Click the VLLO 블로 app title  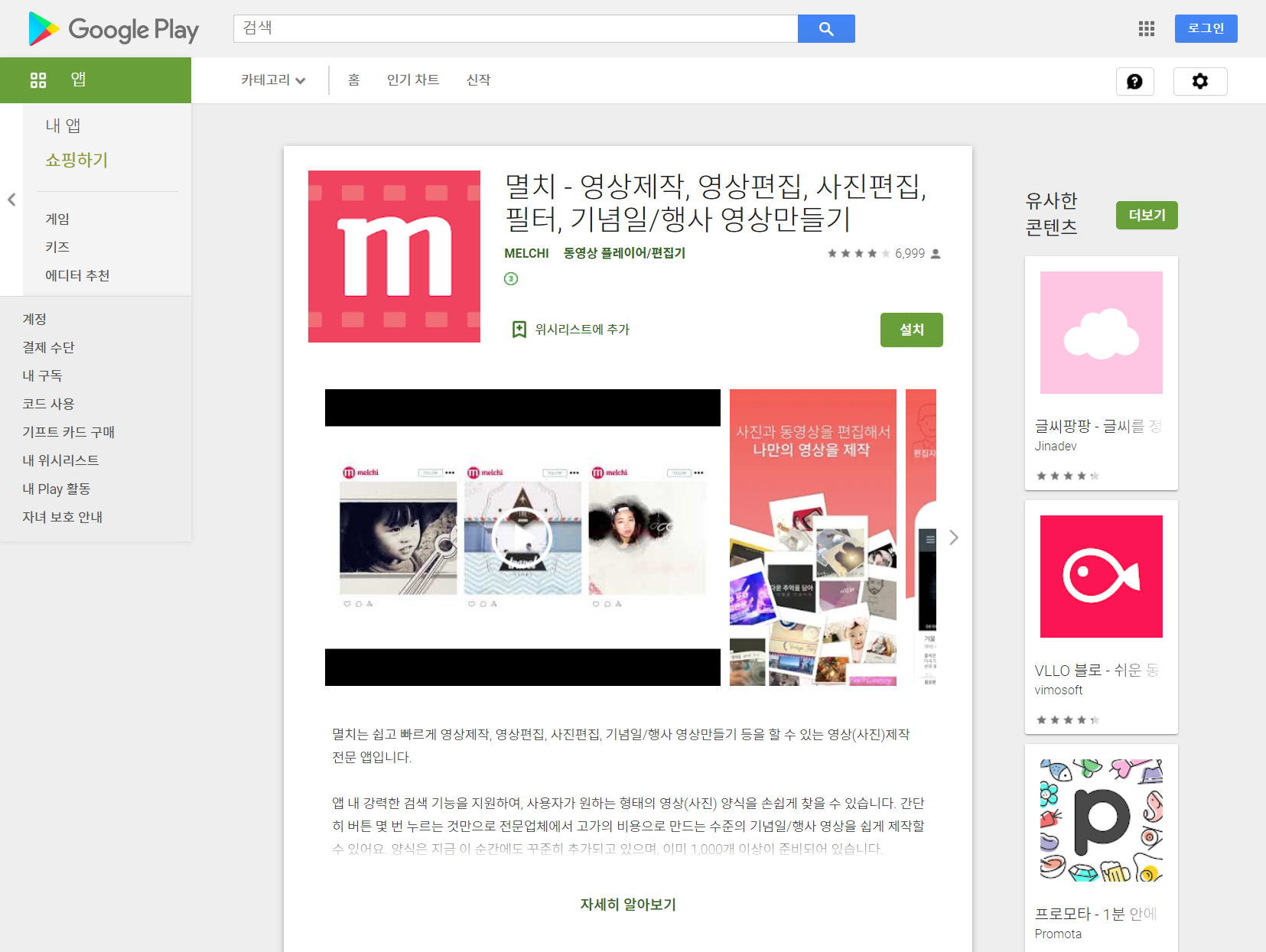coord(1097,670)
